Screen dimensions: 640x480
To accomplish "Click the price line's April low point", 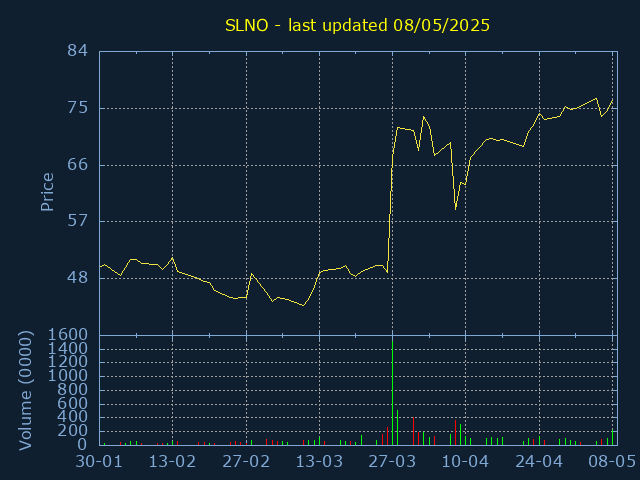I will click(456, 209).
